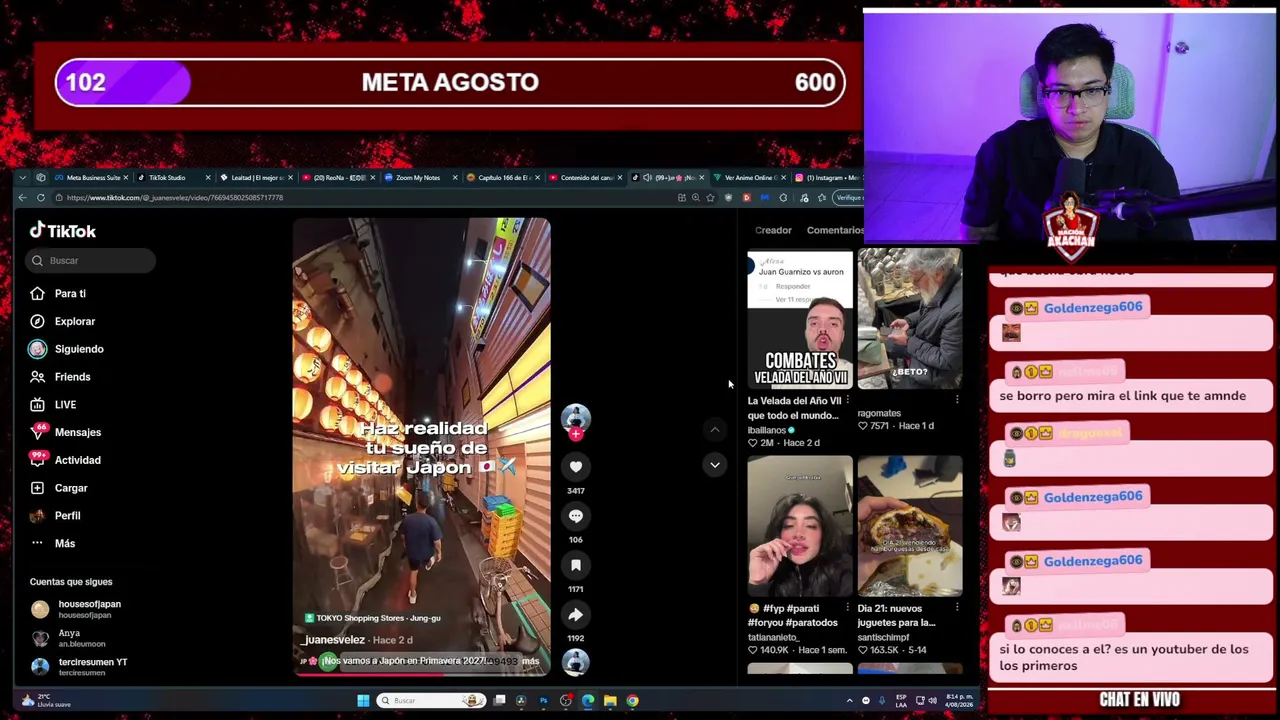Open File Explorer from the taskbar
This screenshot has width=1280, height=720.
coord(610,701)
